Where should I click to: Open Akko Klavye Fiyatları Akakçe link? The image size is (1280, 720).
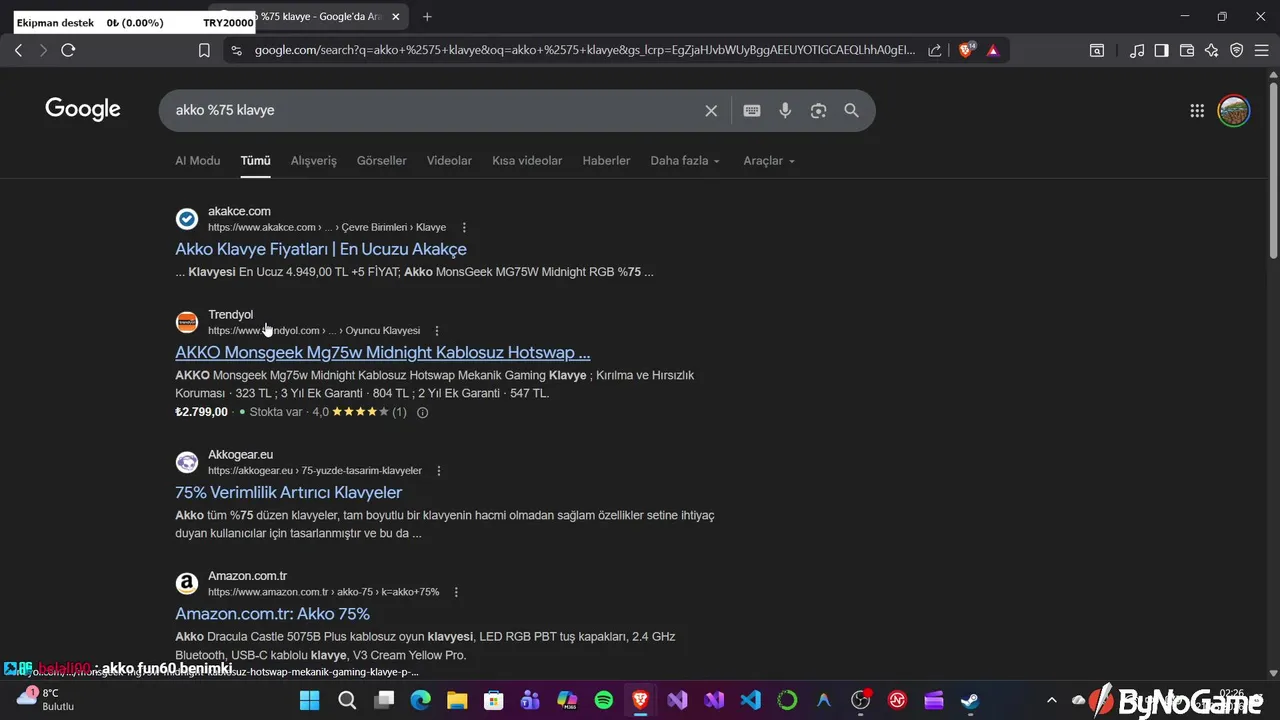pyautogui.click(x=321, y=249)
